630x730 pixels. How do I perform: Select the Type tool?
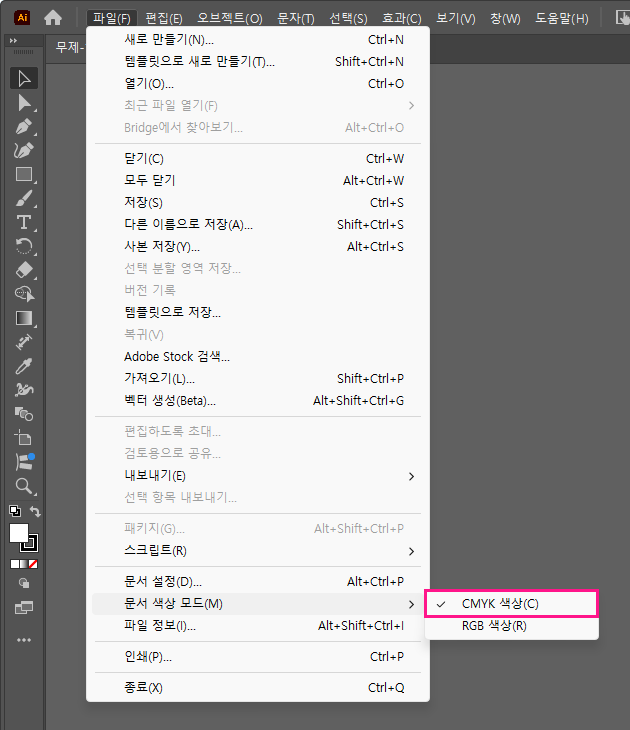(x=24, y=222)
